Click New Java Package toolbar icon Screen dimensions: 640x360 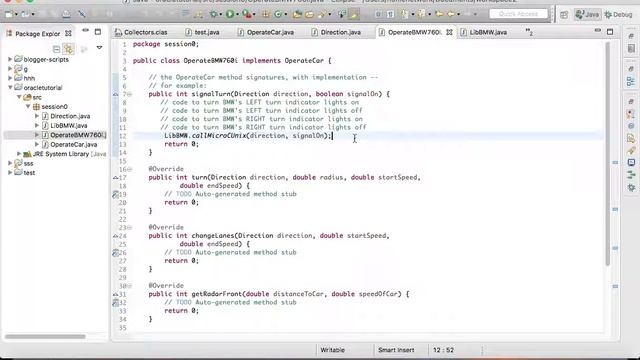(x=266, y=14)
